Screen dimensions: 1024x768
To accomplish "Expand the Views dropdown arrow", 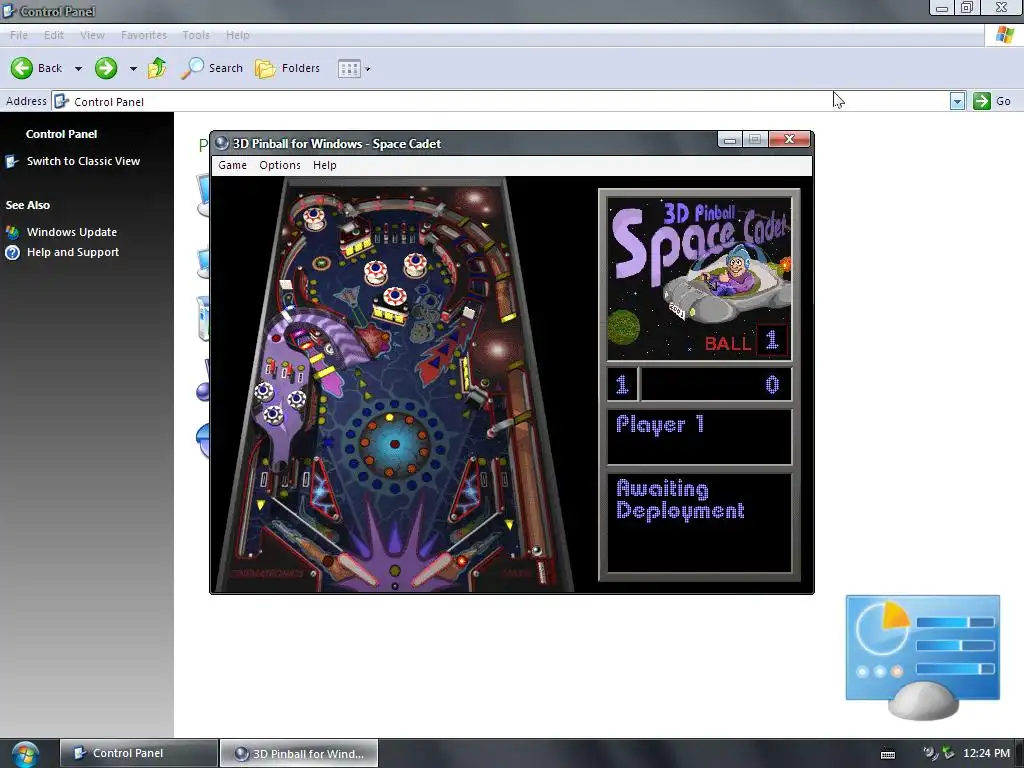I will coord(368,69).
